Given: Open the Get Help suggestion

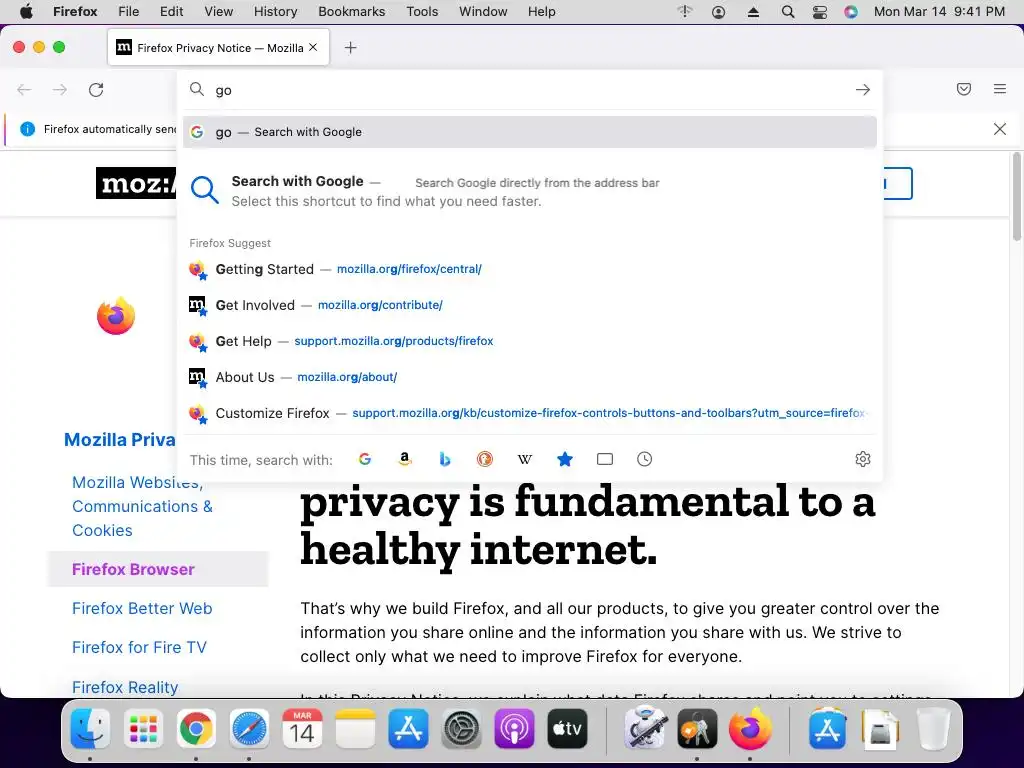Looking at the screenshot, I should pos(530,341).
